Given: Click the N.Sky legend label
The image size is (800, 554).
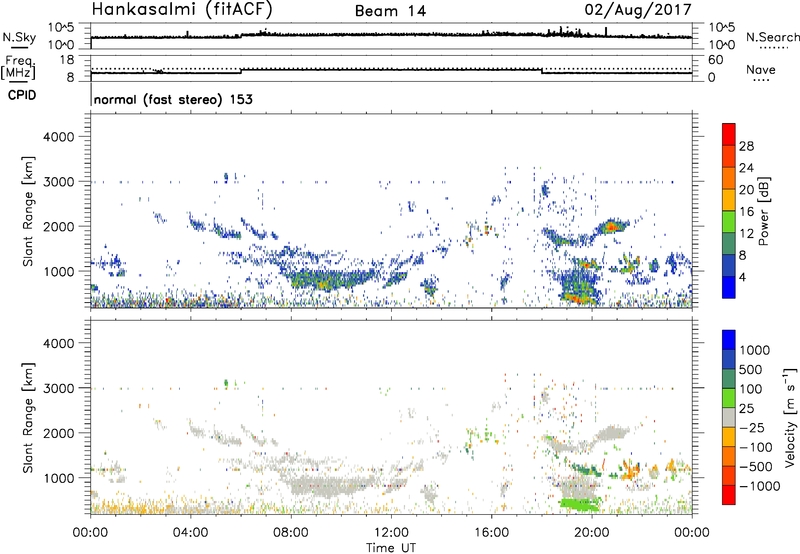Looking at the screenshot, I should (x=19, y=37).
